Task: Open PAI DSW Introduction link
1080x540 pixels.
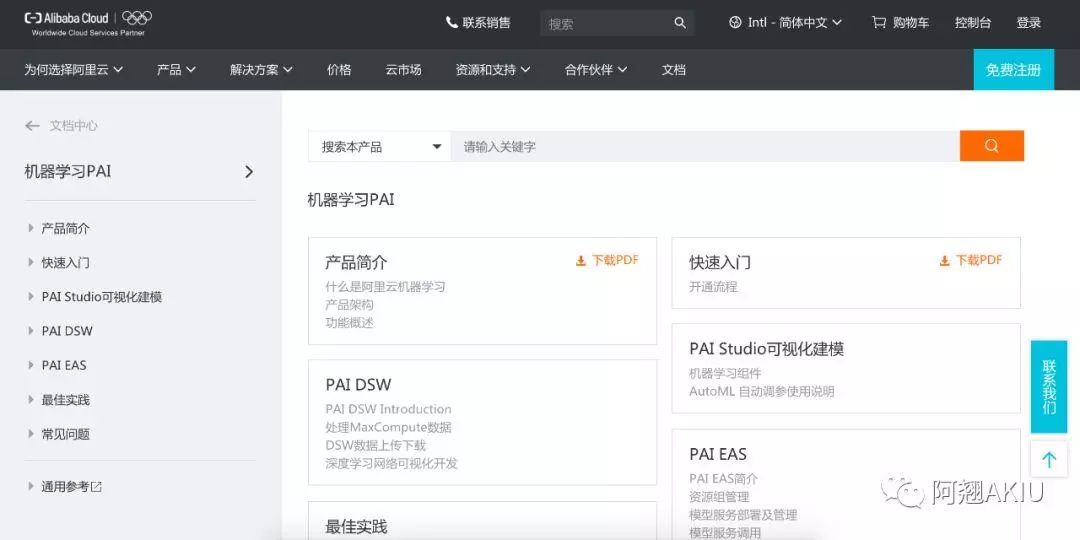Action: coord(388,409)
